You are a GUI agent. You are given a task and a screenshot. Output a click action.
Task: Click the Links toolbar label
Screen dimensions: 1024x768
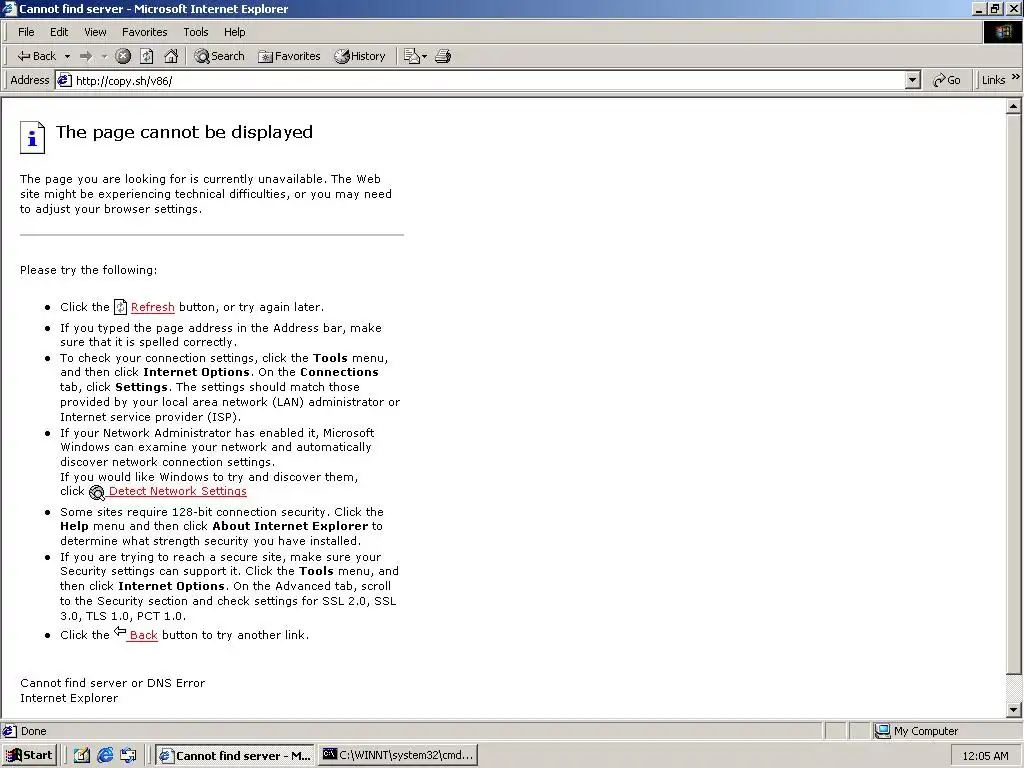click(x=993, y=80)
